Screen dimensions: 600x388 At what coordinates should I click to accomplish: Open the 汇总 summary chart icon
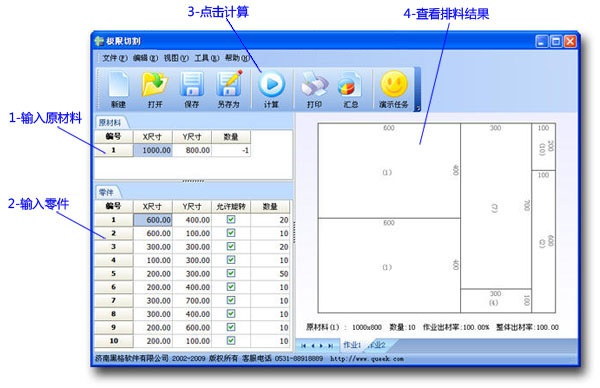pyautogui.click(x=350, y=89)
